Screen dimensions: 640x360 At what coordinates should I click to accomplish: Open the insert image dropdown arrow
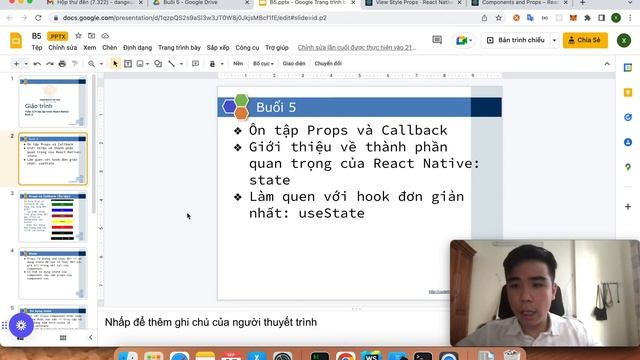(147, 64)
